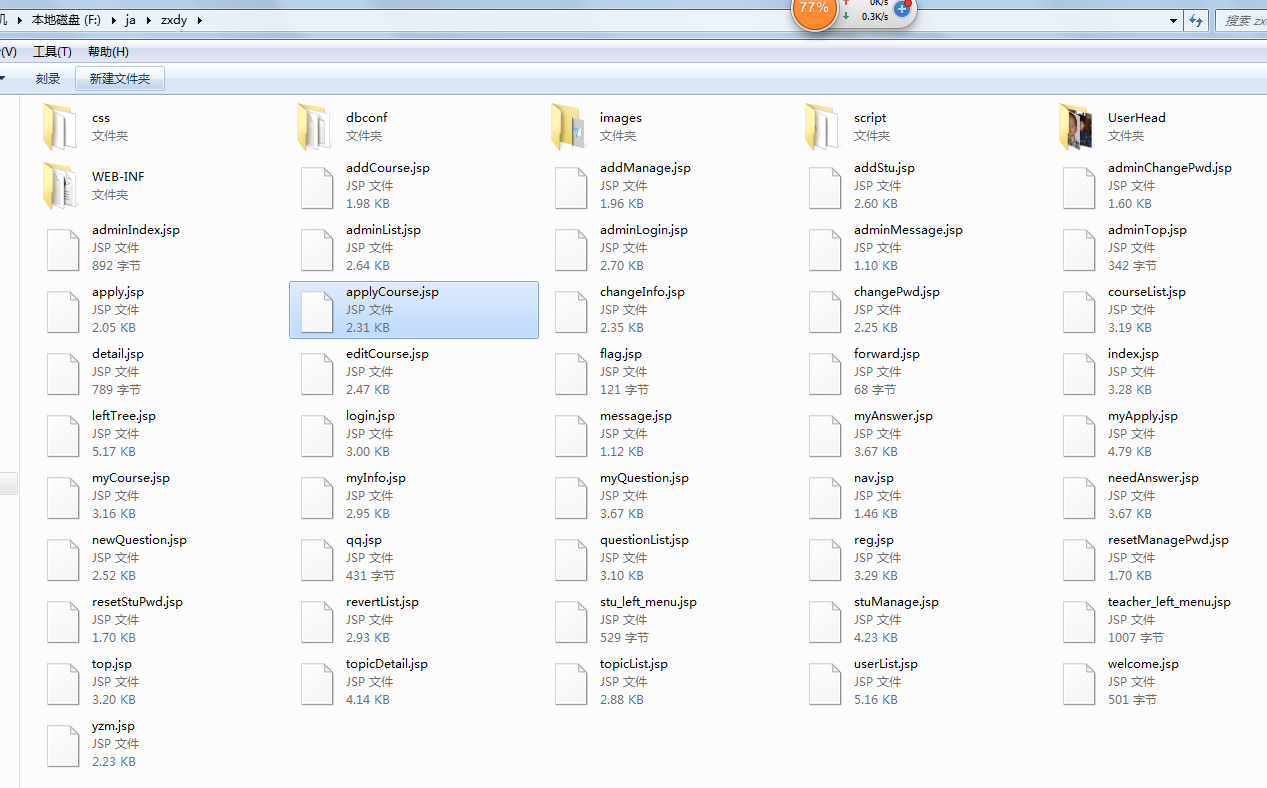Image resolution: width=1267 pixels, height=788 pixels.
Task: Select the script folder icon
Action: [x=823, y=127]
